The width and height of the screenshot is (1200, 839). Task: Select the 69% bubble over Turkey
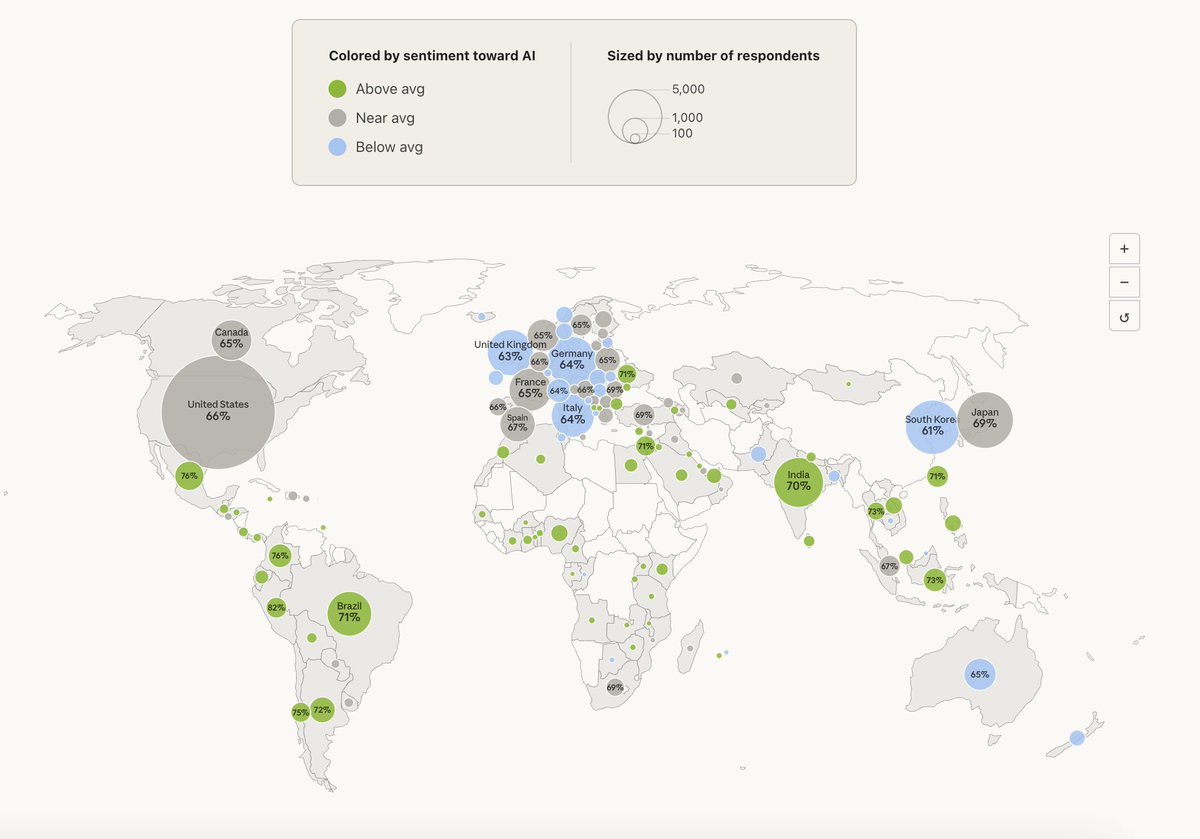[x=643, y=414]
